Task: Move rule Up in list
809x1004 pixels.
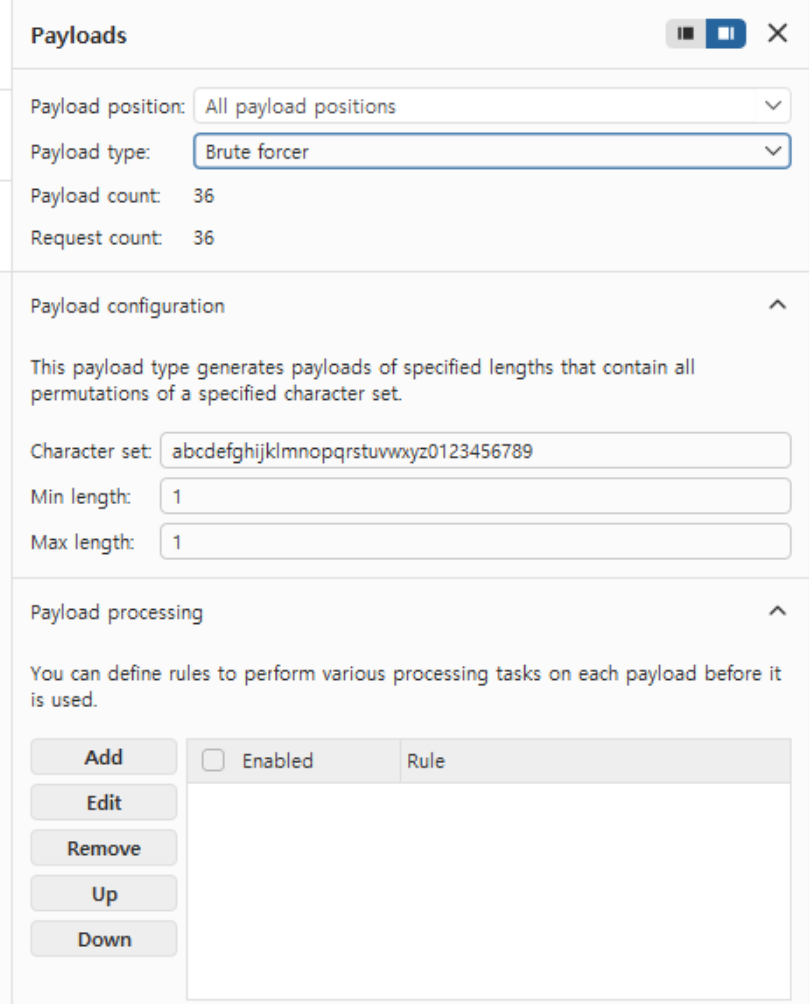Action: 104,893
